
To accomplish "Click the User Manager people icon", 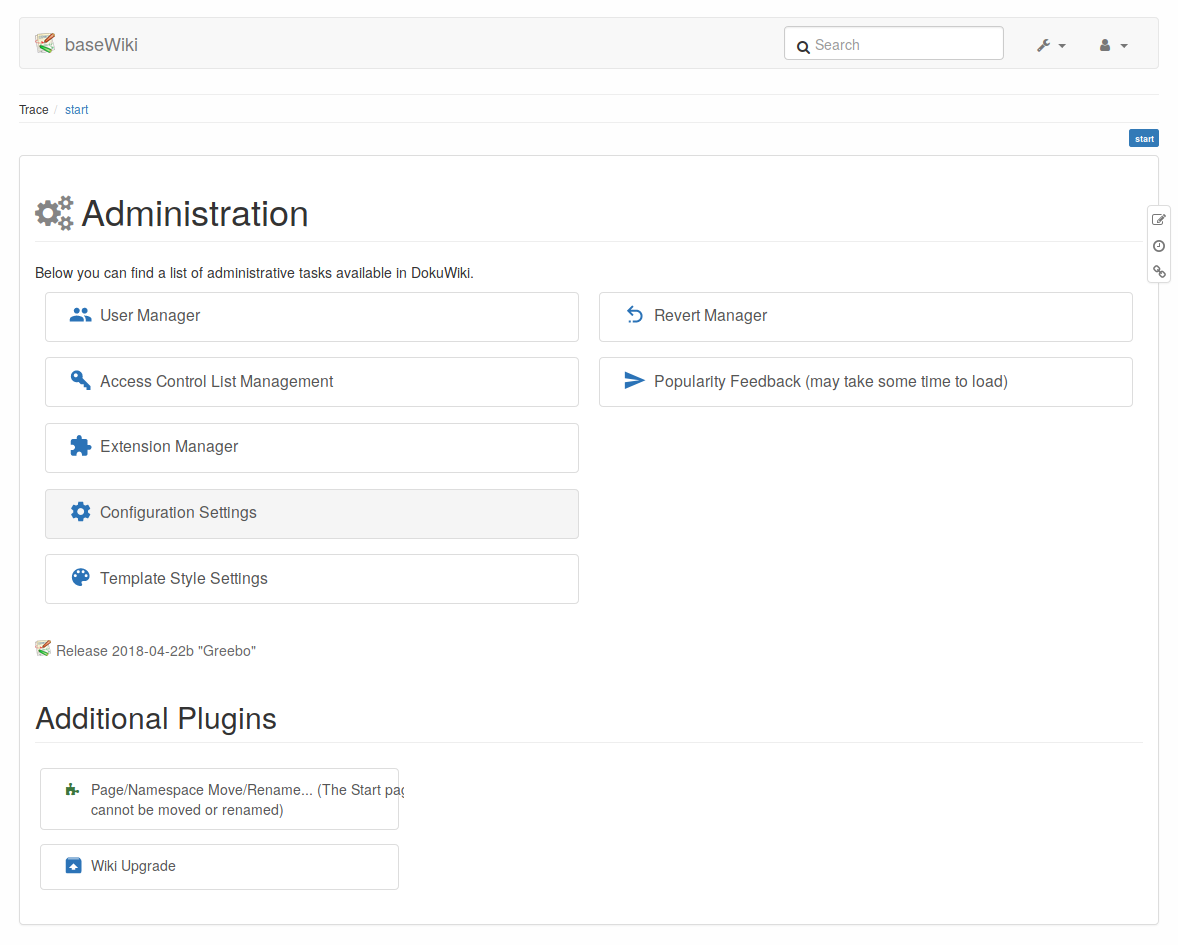I will point(80,315).
